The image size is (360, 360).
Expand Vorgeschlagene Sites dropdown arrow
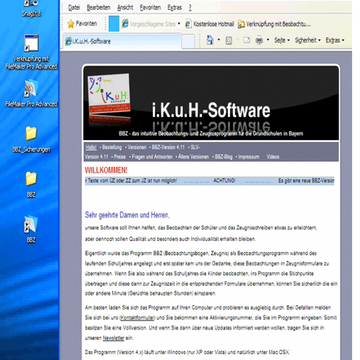pos(179,24)
